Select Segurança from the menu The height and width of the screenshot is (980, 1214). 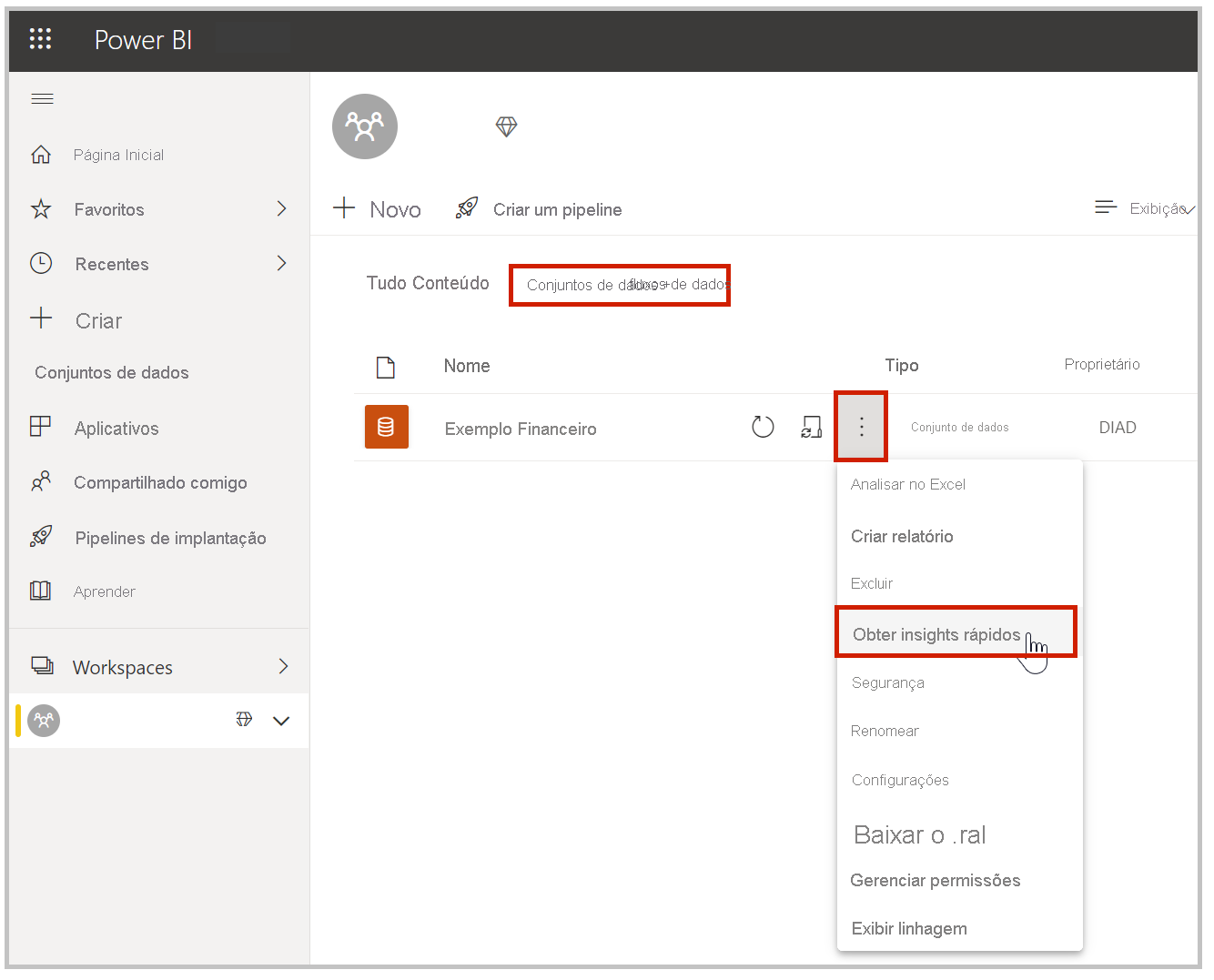click(888, 682)
